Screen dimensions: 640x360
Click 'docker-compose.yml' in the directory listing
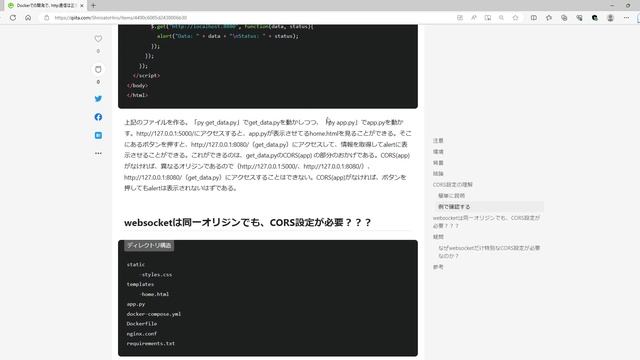tap(154, 314)
